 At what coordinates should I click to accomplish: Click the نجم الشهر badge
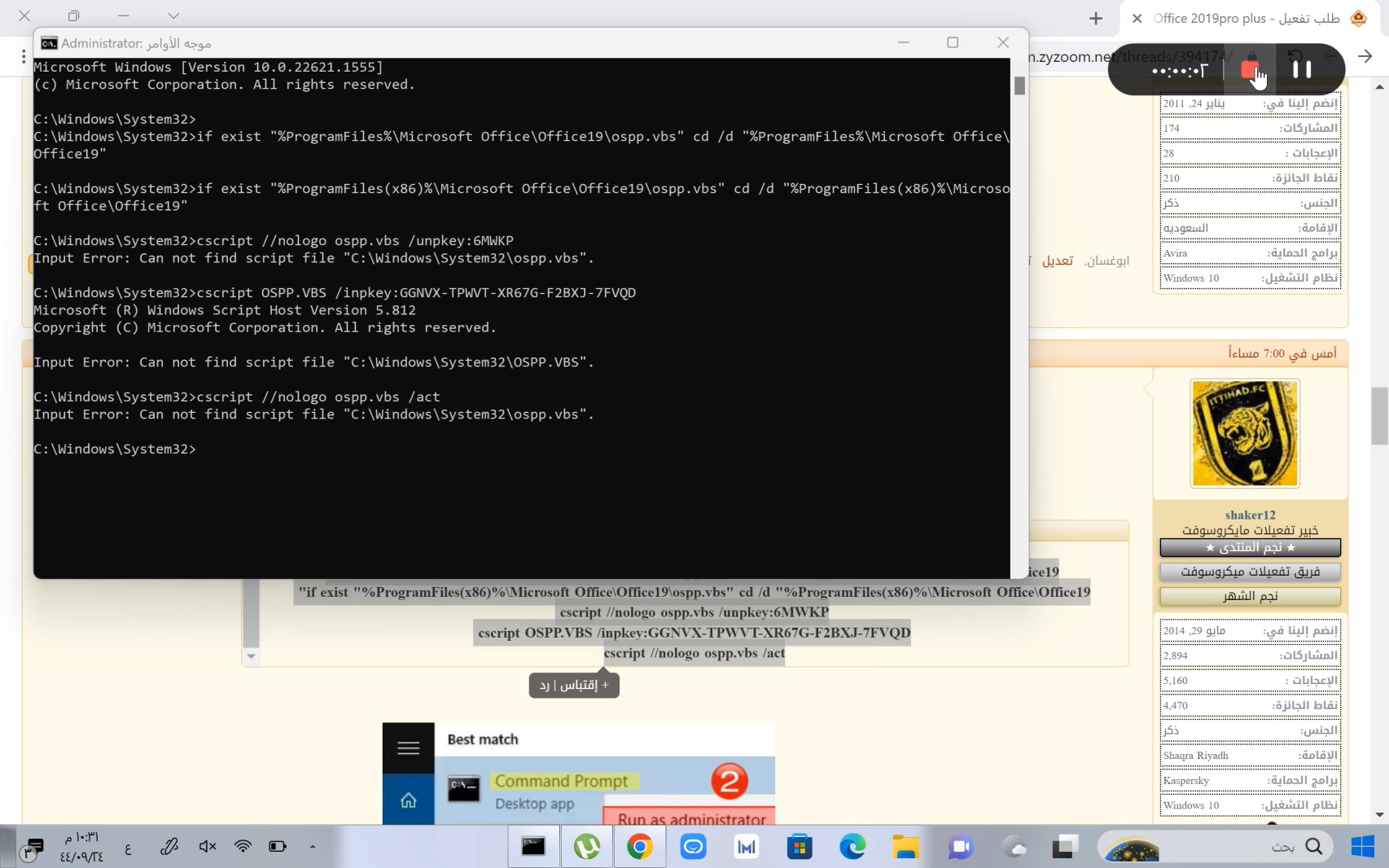[1250, 596]
